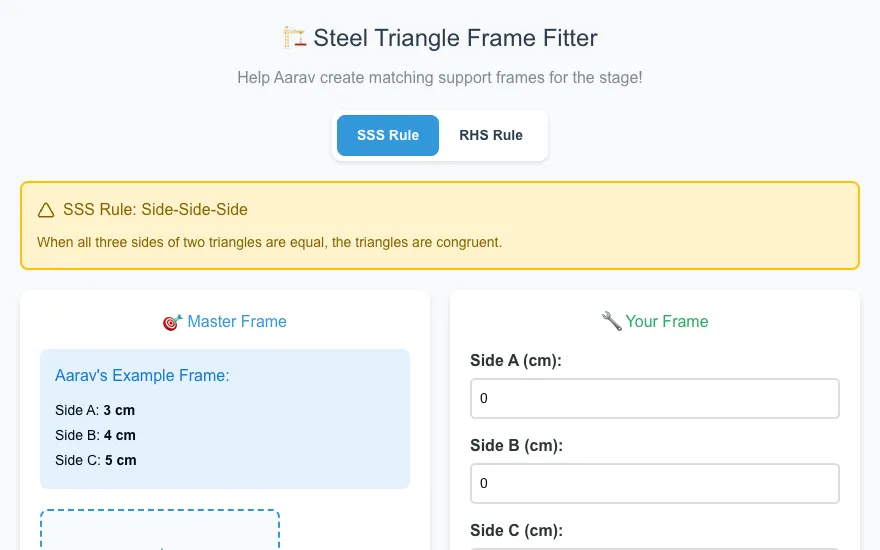Click the Side C (cm) label
Screen dimensions: 880x550
pos(516,530)
